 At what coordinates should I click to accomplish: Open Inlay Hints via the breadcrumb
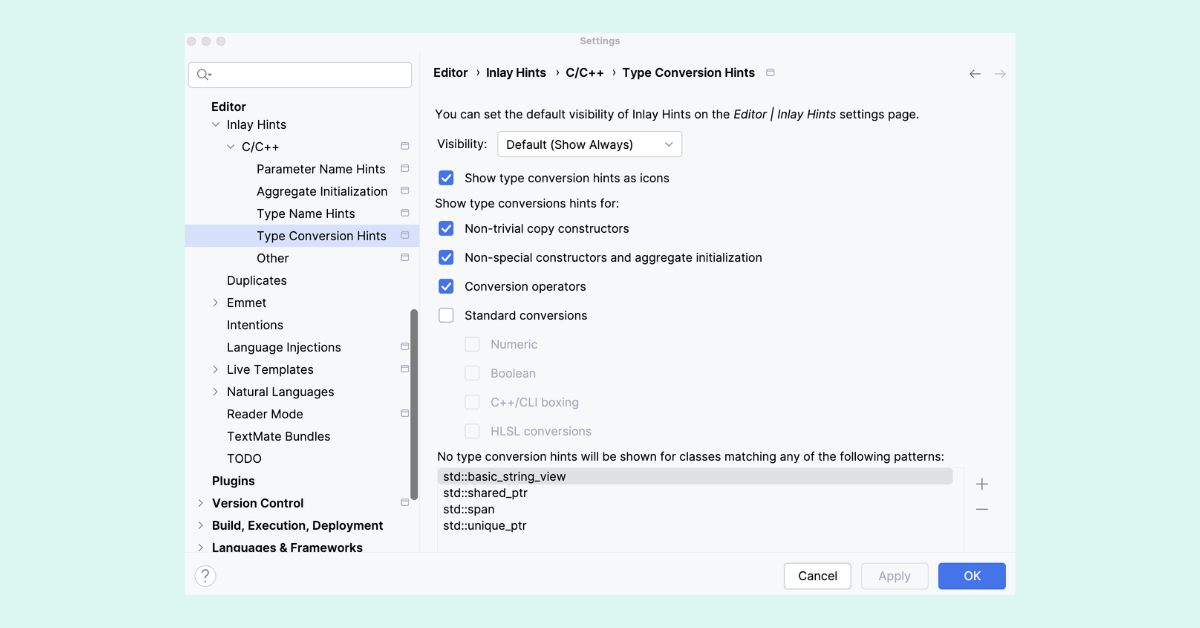pos(515,72)
